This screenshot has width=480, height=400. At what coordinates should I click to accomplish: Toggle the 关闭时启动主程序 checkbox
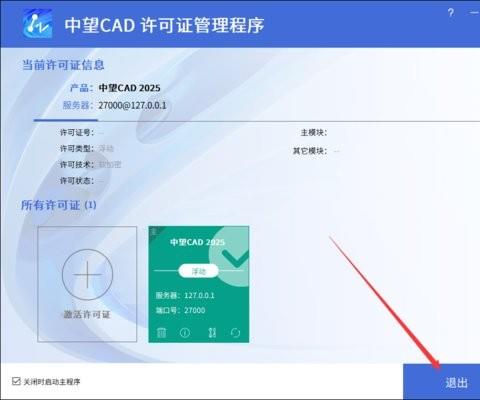[x=16, y=381]
